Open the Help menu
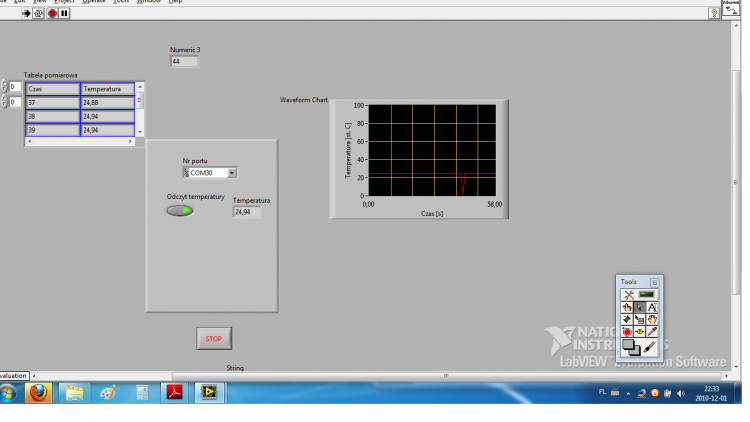 point(176,1)
